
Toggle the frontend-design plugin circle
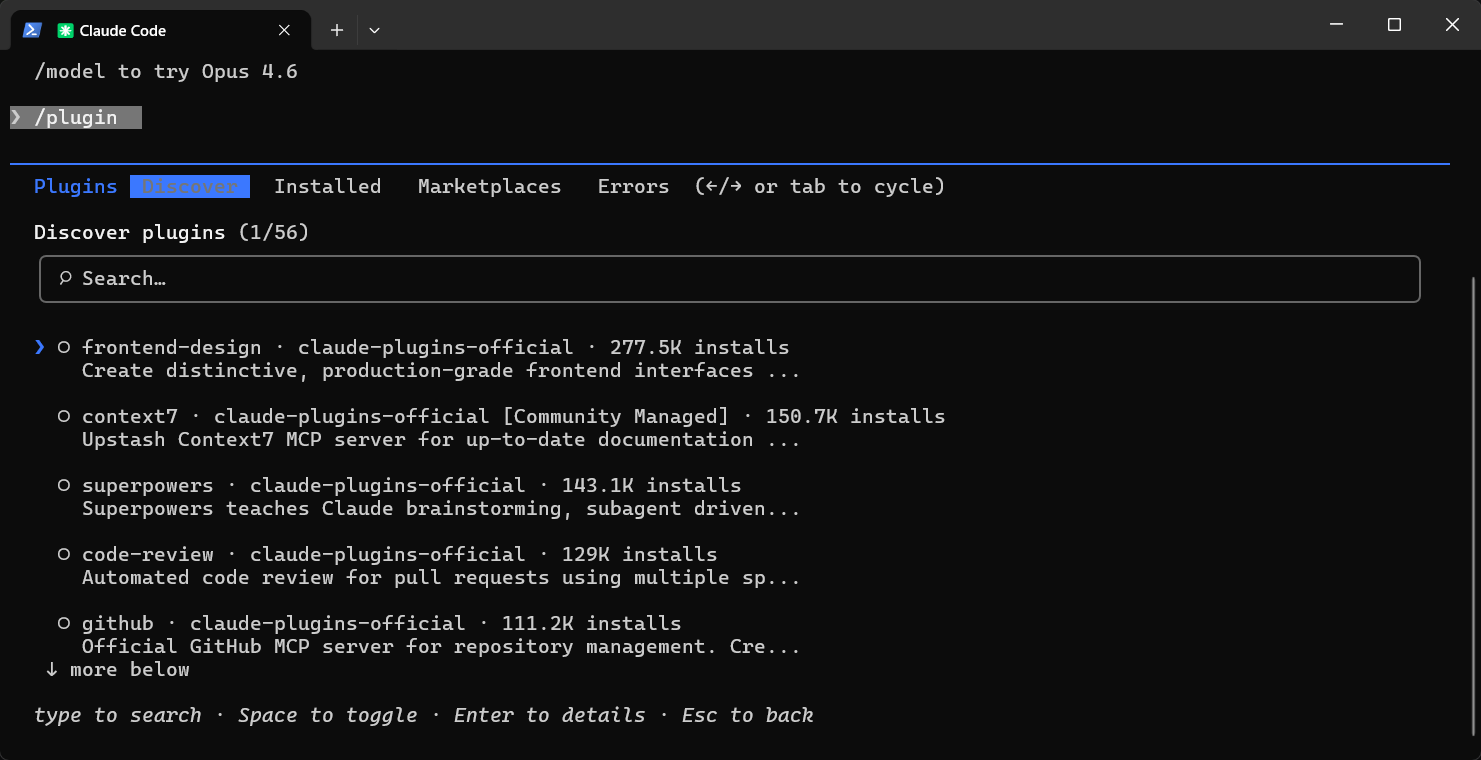pyautogui.click(x=64, y=347)
